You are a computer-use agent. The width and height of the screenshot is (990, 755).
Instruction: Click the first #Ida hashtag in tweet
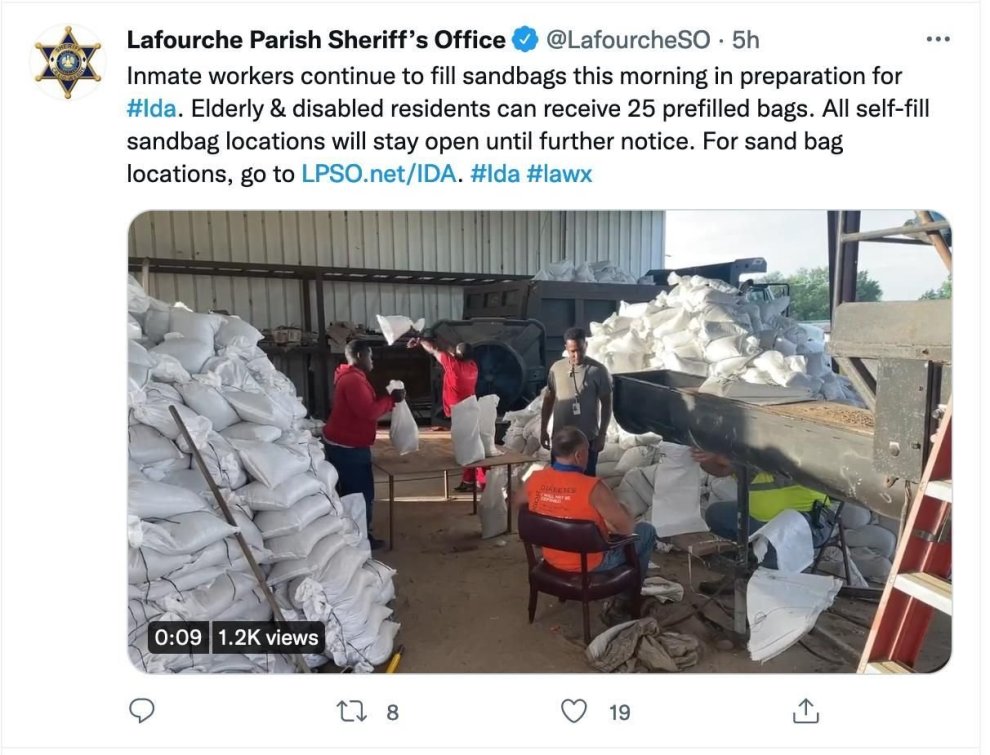tap(152, 109)
